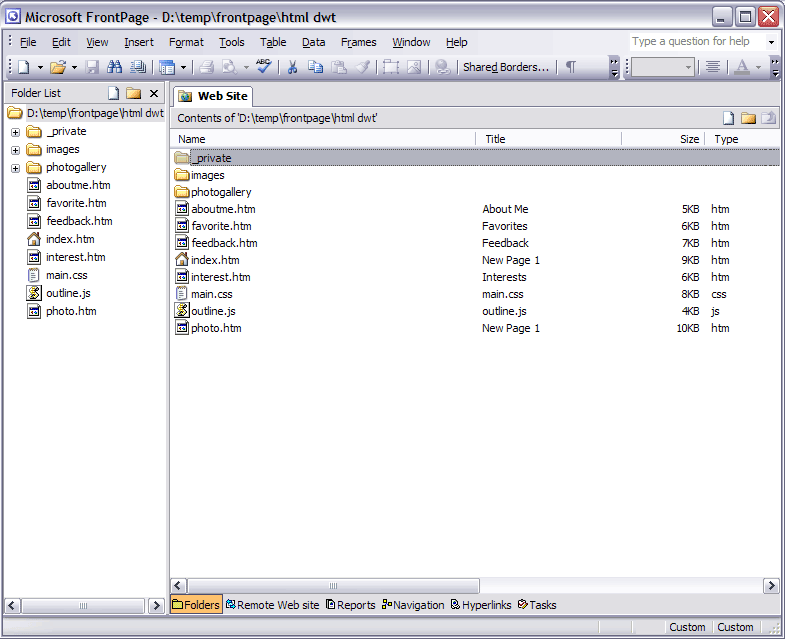Select main.css in the contents list
Viewport: 785px width, 639px height.
[x=212, y=294]
